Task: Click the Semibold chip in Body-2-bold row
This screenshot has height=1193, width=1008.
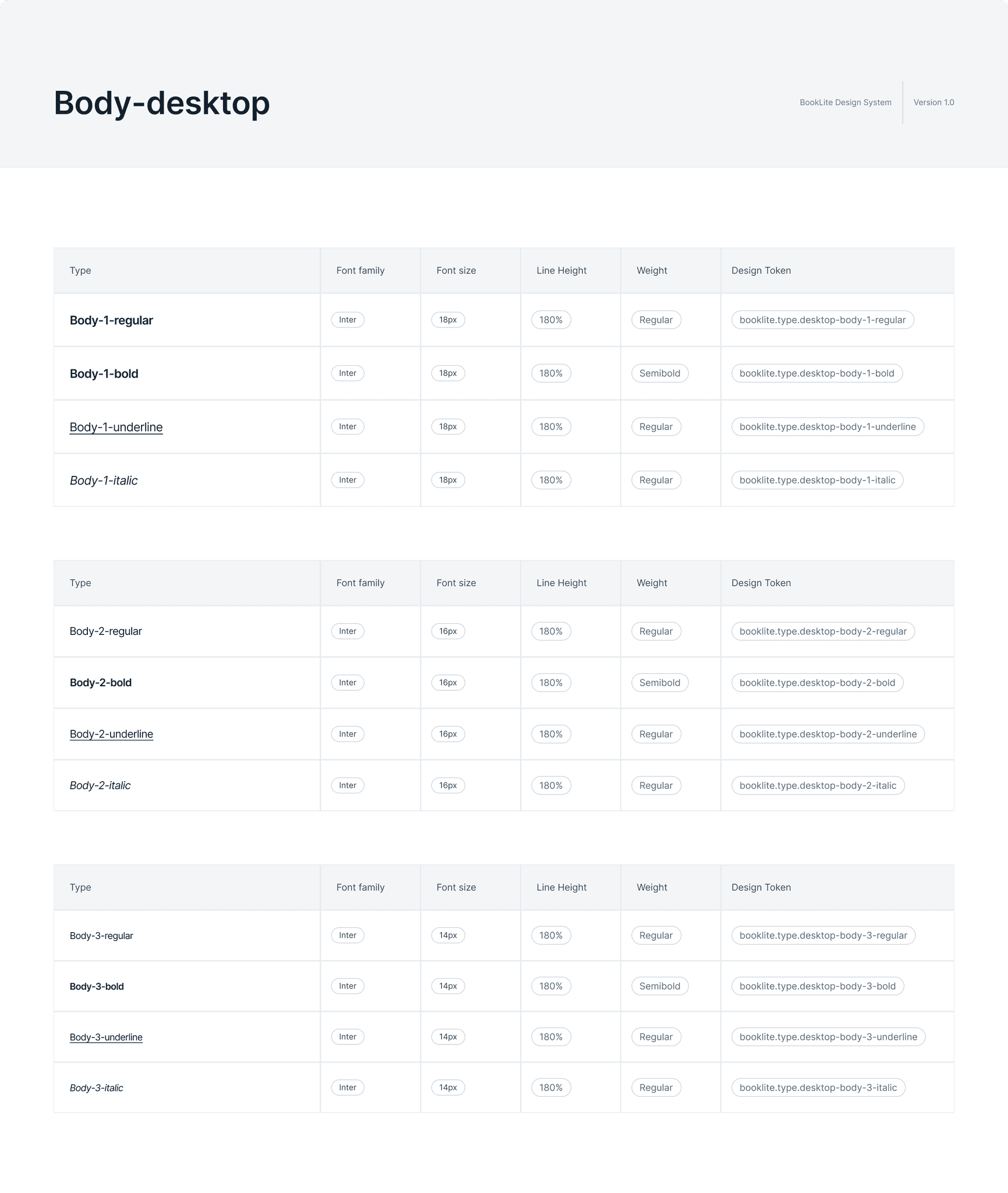Action: 660,683
